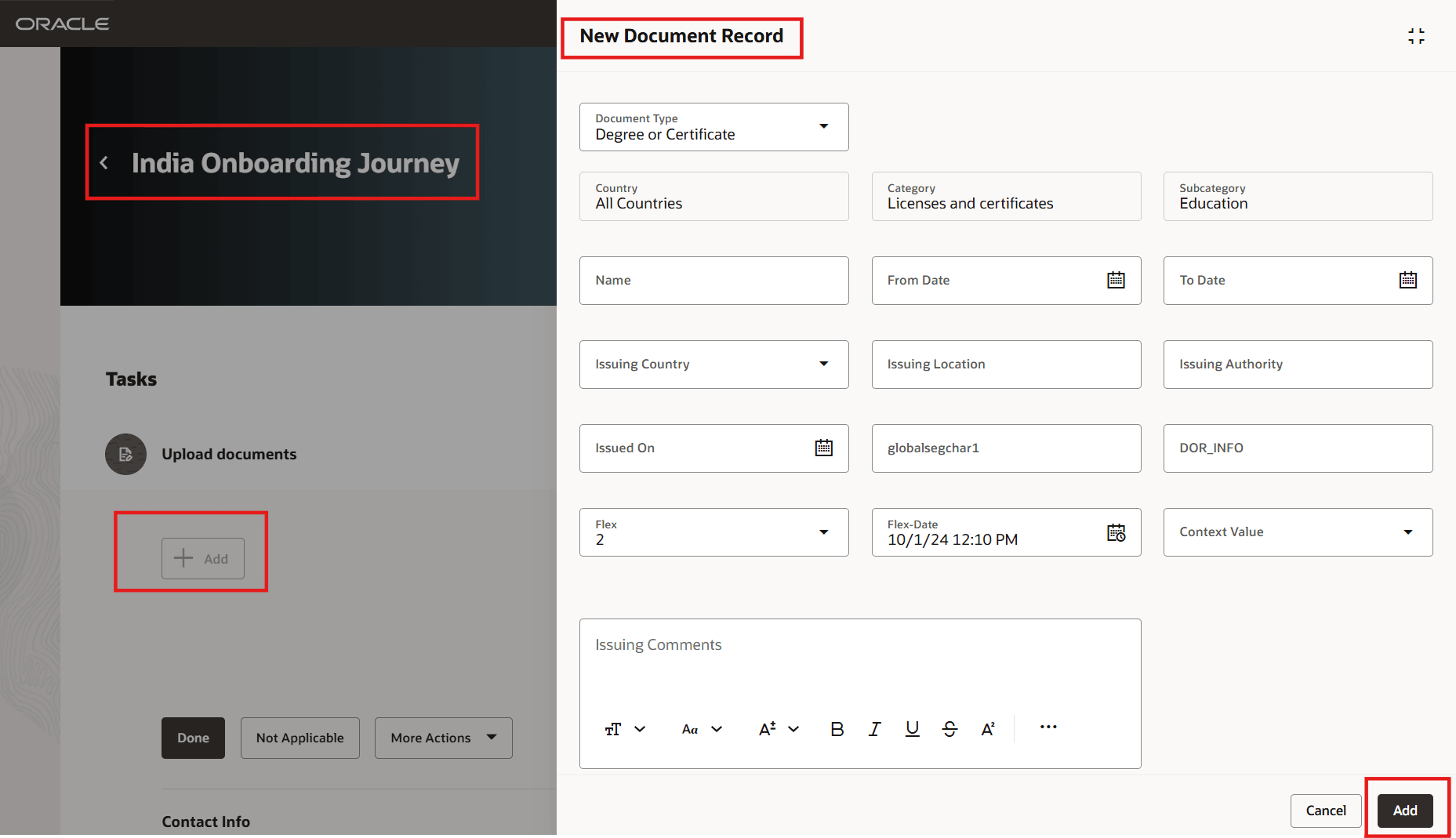Toggle strikethrough formatting in Issuing Comments
This screenshot has width=1456, height=838.
pyautogui.click(x=949, y=729)
